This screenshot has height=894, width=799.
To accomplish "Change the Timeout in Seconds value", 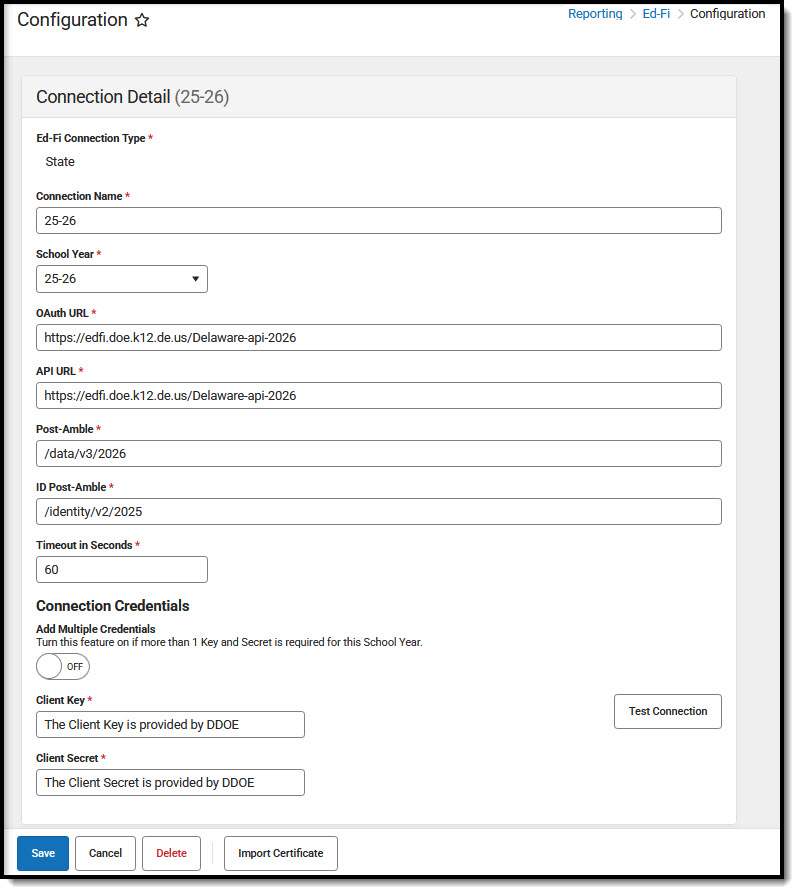I will (121, 570).
